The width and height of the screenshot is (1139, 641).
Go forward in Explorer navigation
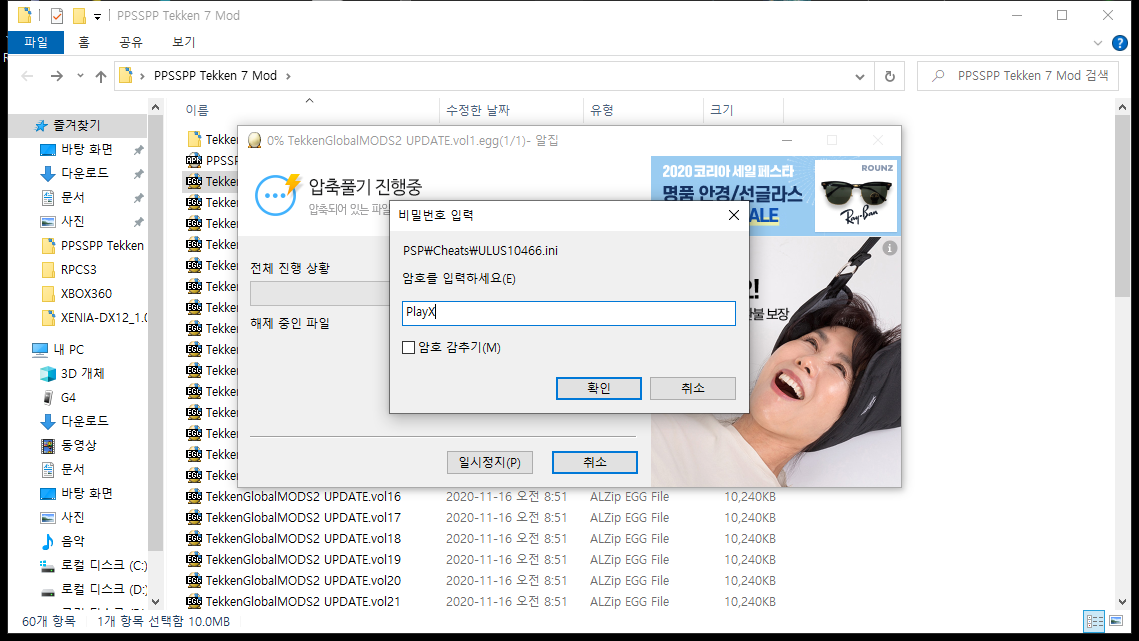(x=57, y=76)
